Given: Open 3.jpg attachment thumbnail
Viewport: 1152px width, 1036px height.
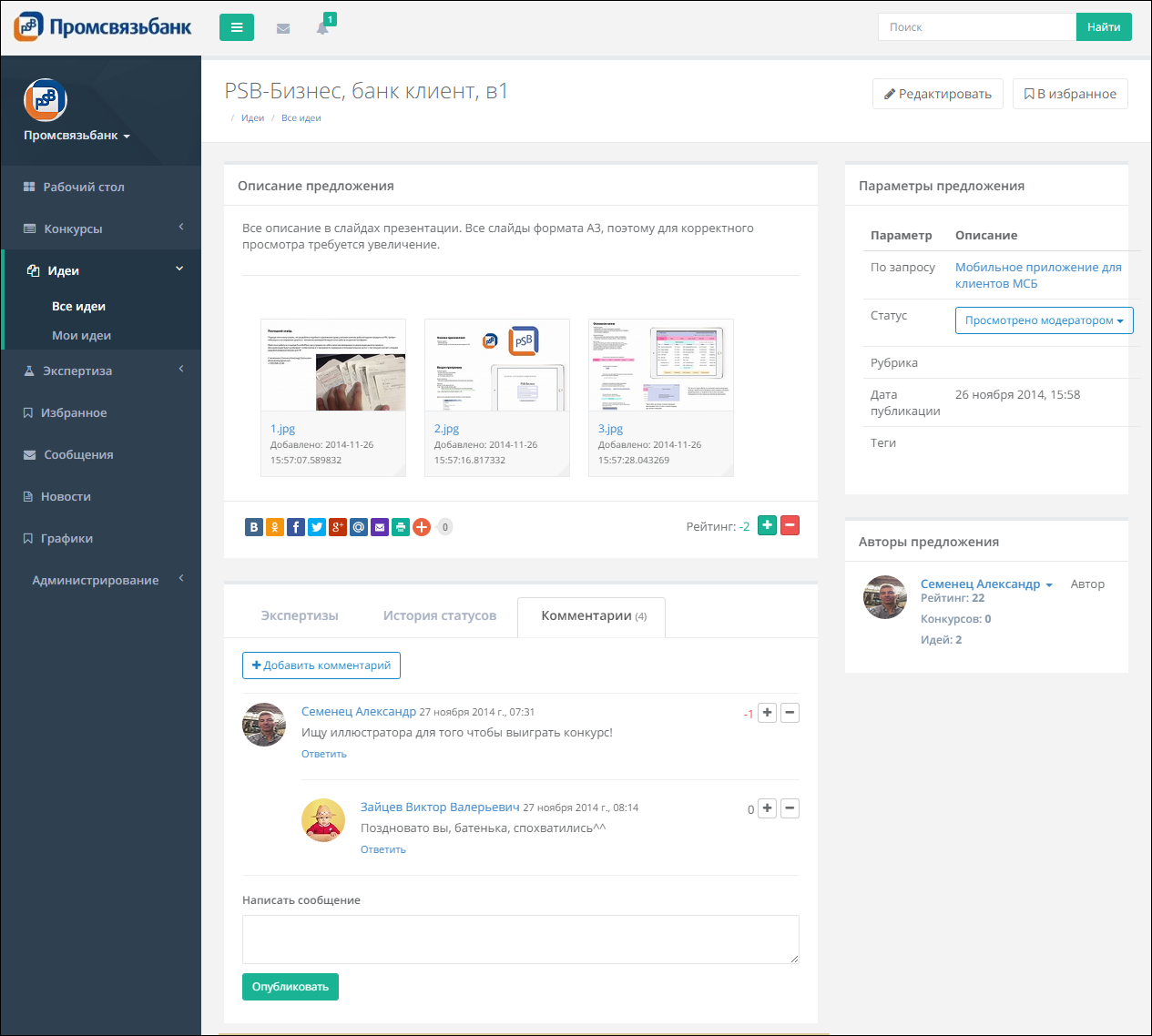Looking at the screenshot, I should pos(661,365).
